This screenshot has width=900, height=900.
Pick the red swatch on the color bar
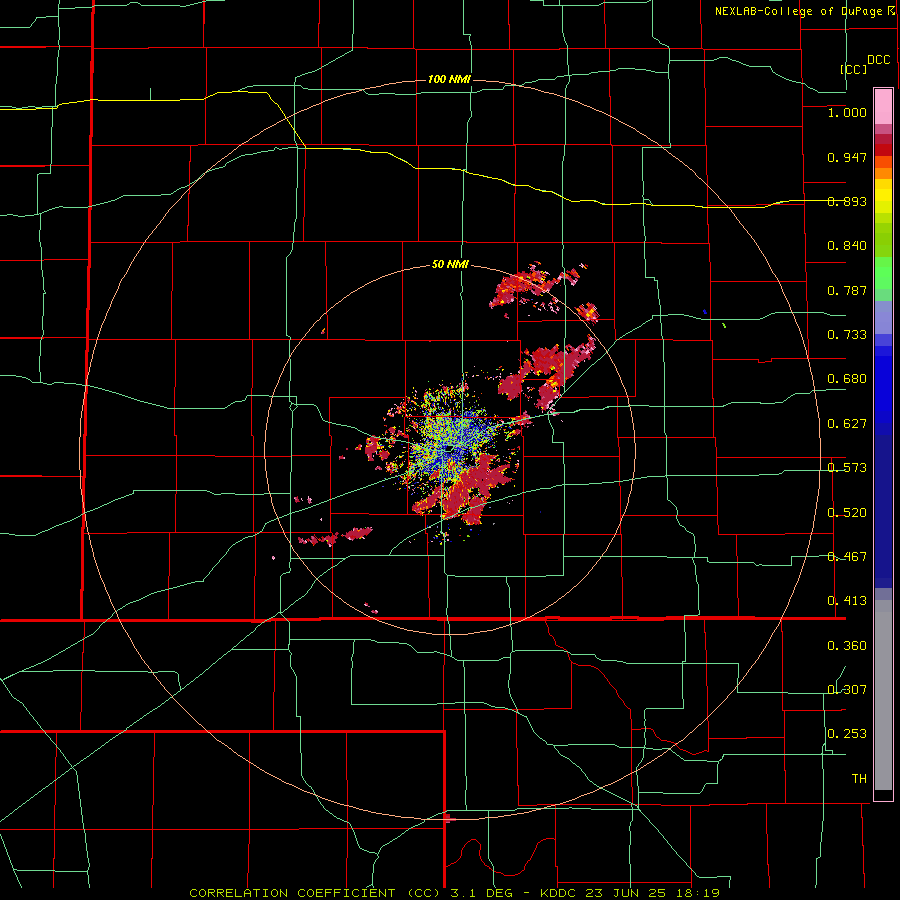pos(883,150)
